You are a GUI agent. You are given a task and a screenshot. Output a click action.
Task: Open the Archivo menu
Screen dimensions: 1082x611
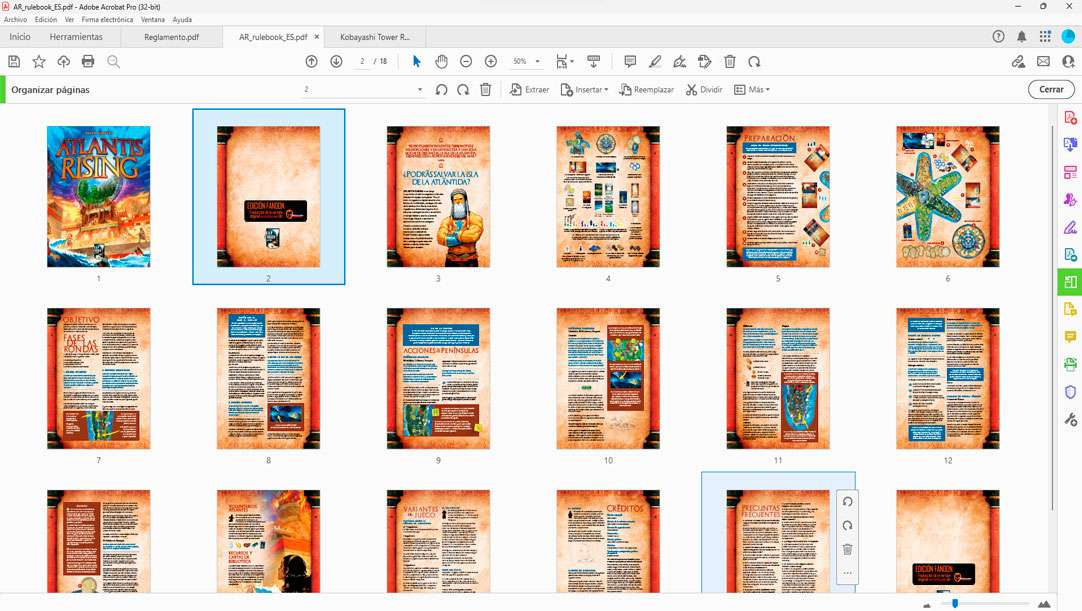point(15,19)
